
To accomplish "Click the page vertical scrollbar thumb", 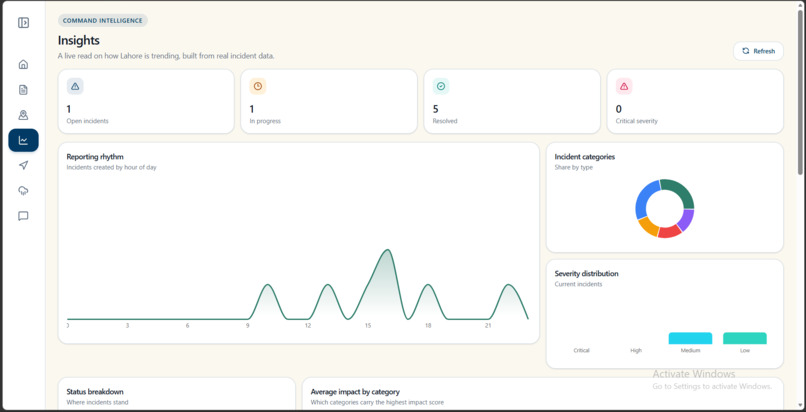I will 800,91.
